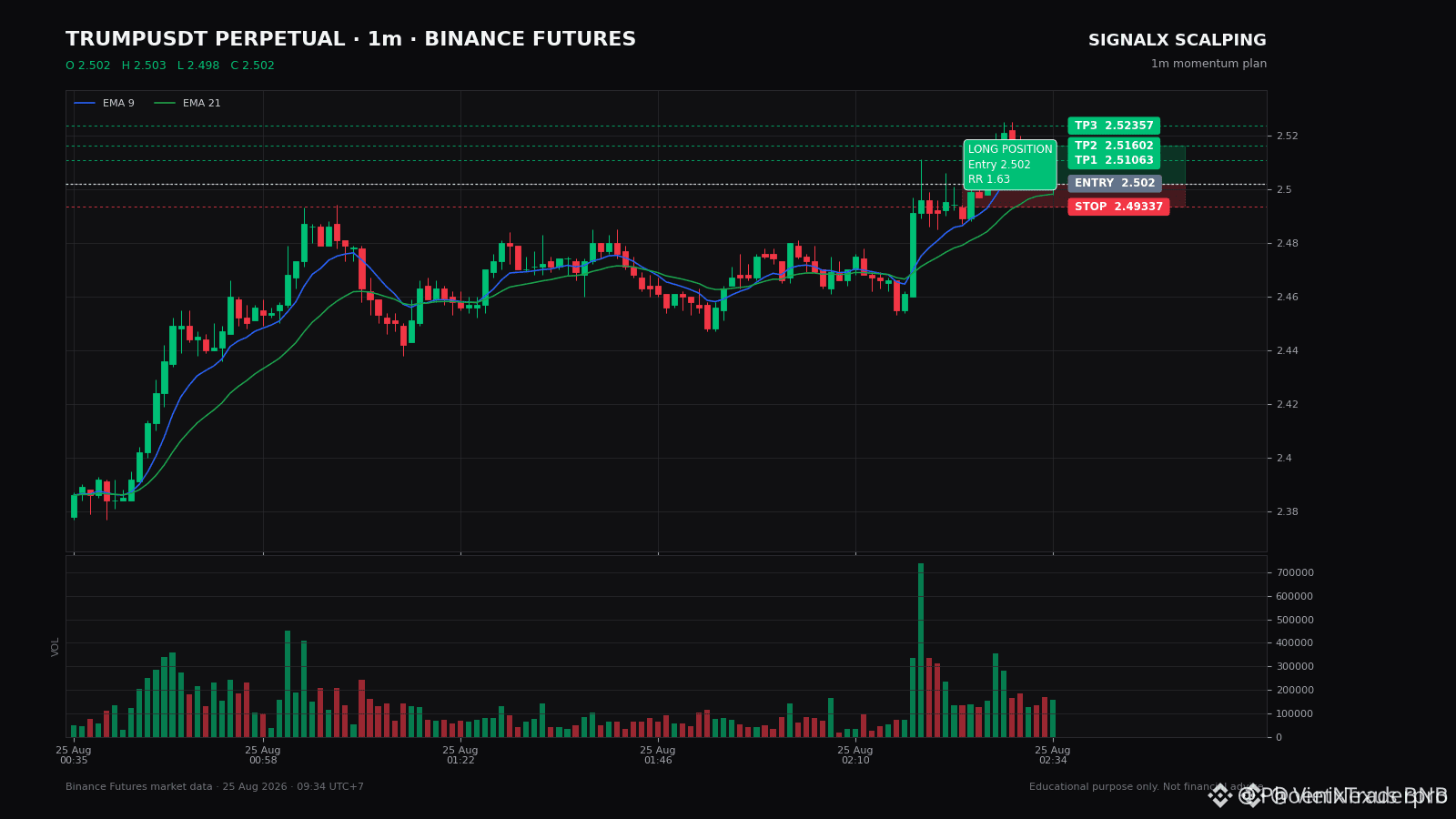This screenshot has width=1456, height=819.
Task: Click the 'Educational purpose only' disclaimer
Action: 1148,787
